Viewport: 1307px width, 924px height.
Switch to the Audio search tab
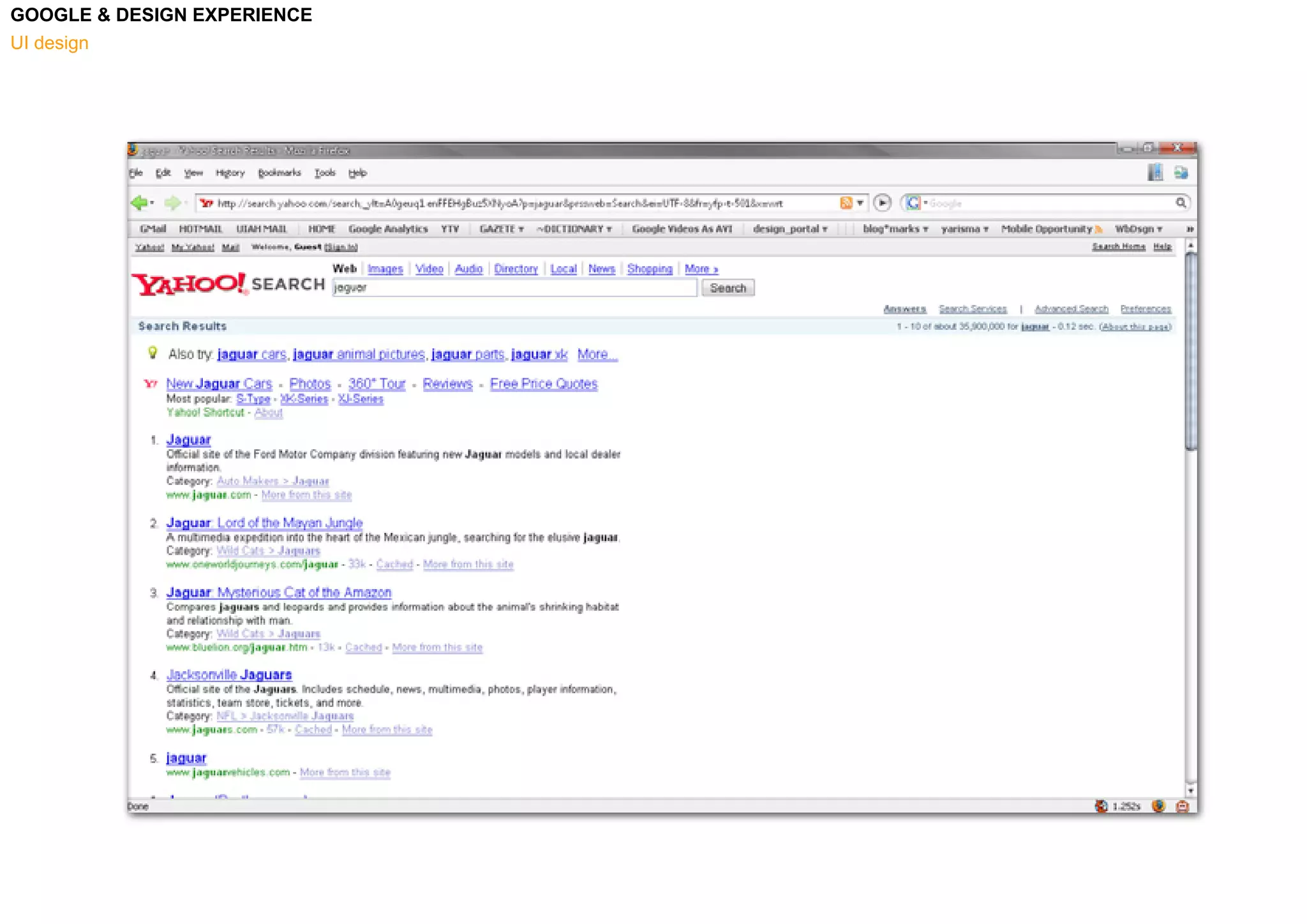pyautogui.click(x=468, y=269)
